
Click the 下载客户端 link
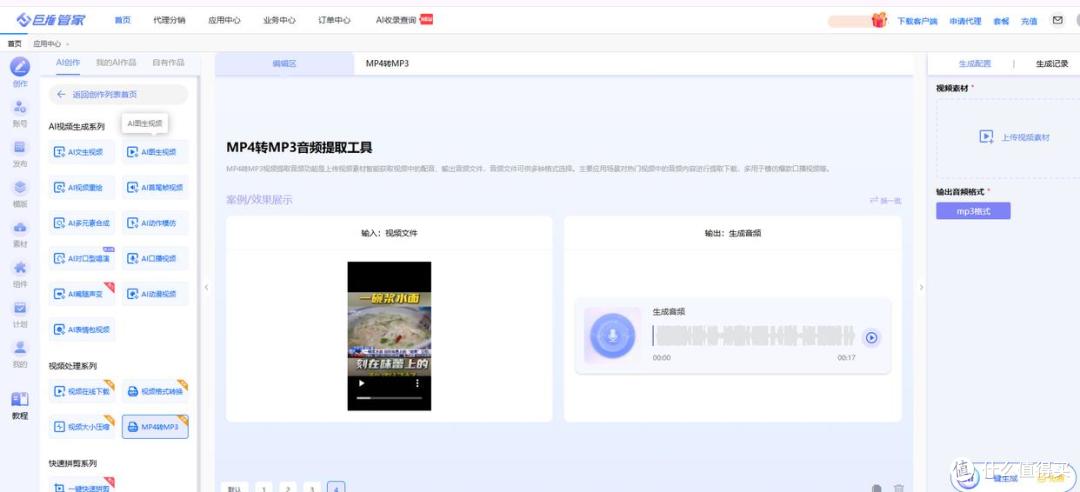917,21
